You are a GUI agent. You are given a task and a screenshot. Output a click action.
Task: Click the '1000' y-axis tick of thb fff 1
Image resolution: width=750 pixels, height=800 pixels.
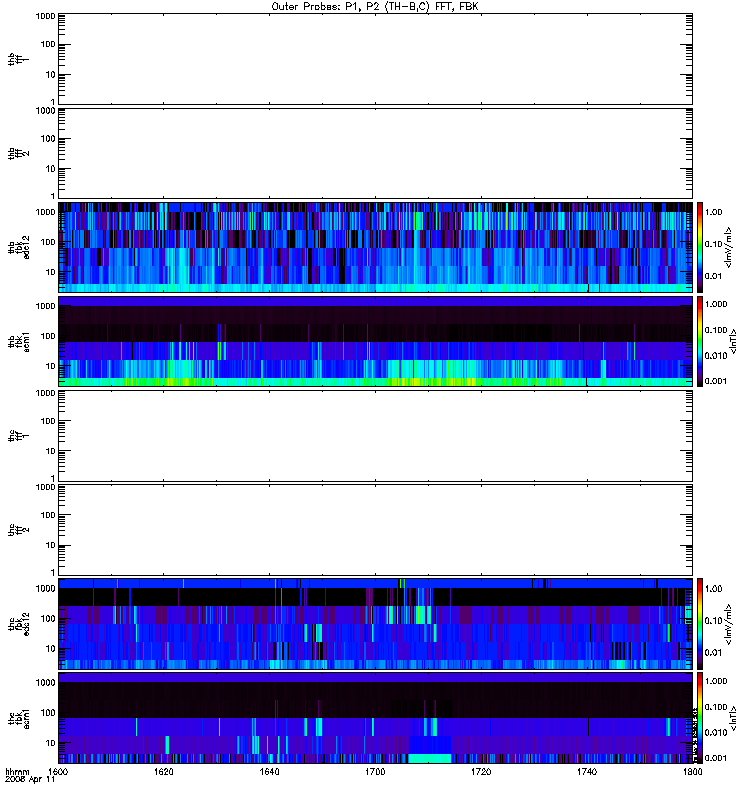tap(45, 16)
